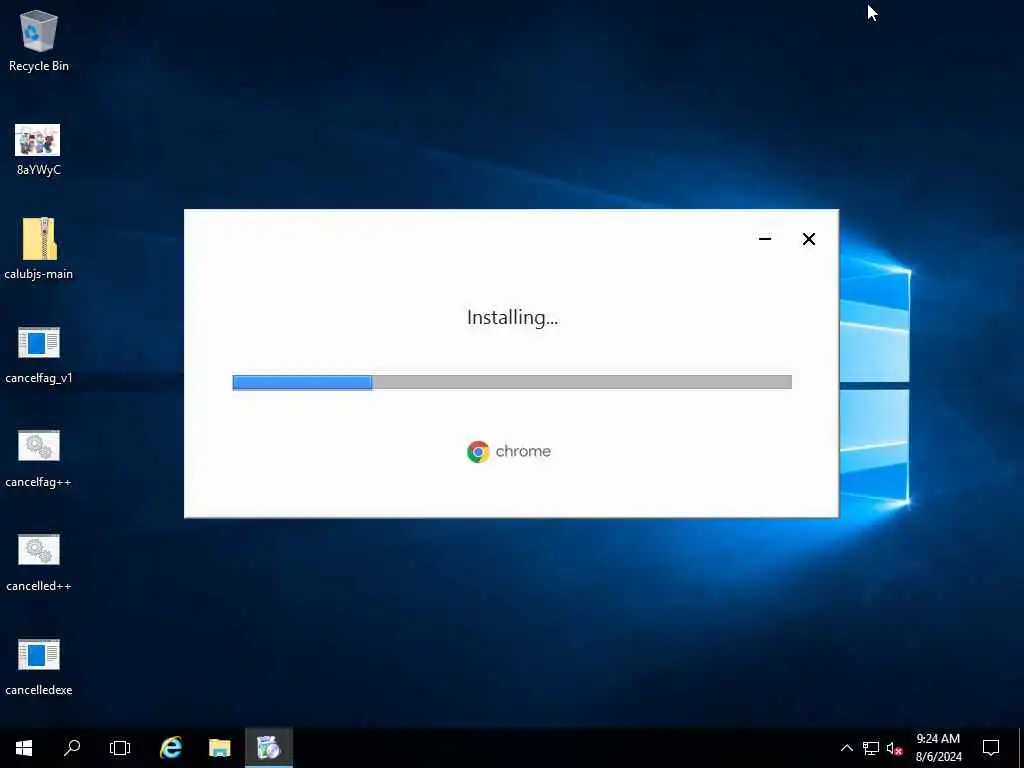
Task: Switch to the installer taskbar button
Action: pyautogui.click(x=268, y=748)
